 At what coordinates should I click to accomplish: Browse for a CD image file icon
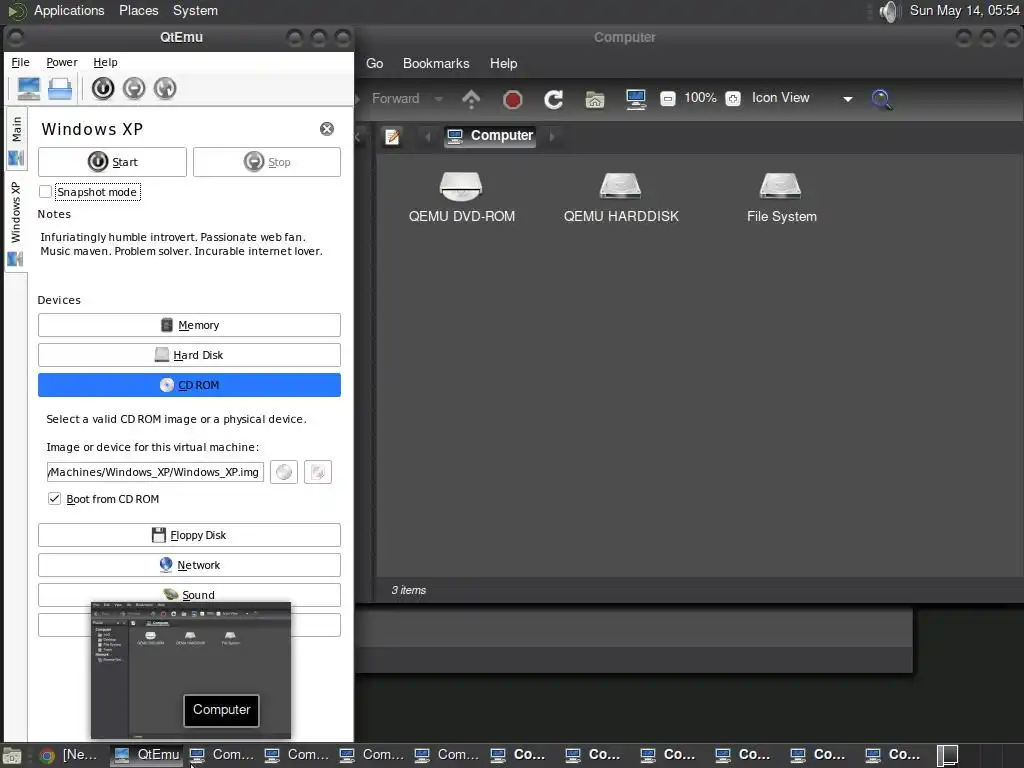[318, 472]
